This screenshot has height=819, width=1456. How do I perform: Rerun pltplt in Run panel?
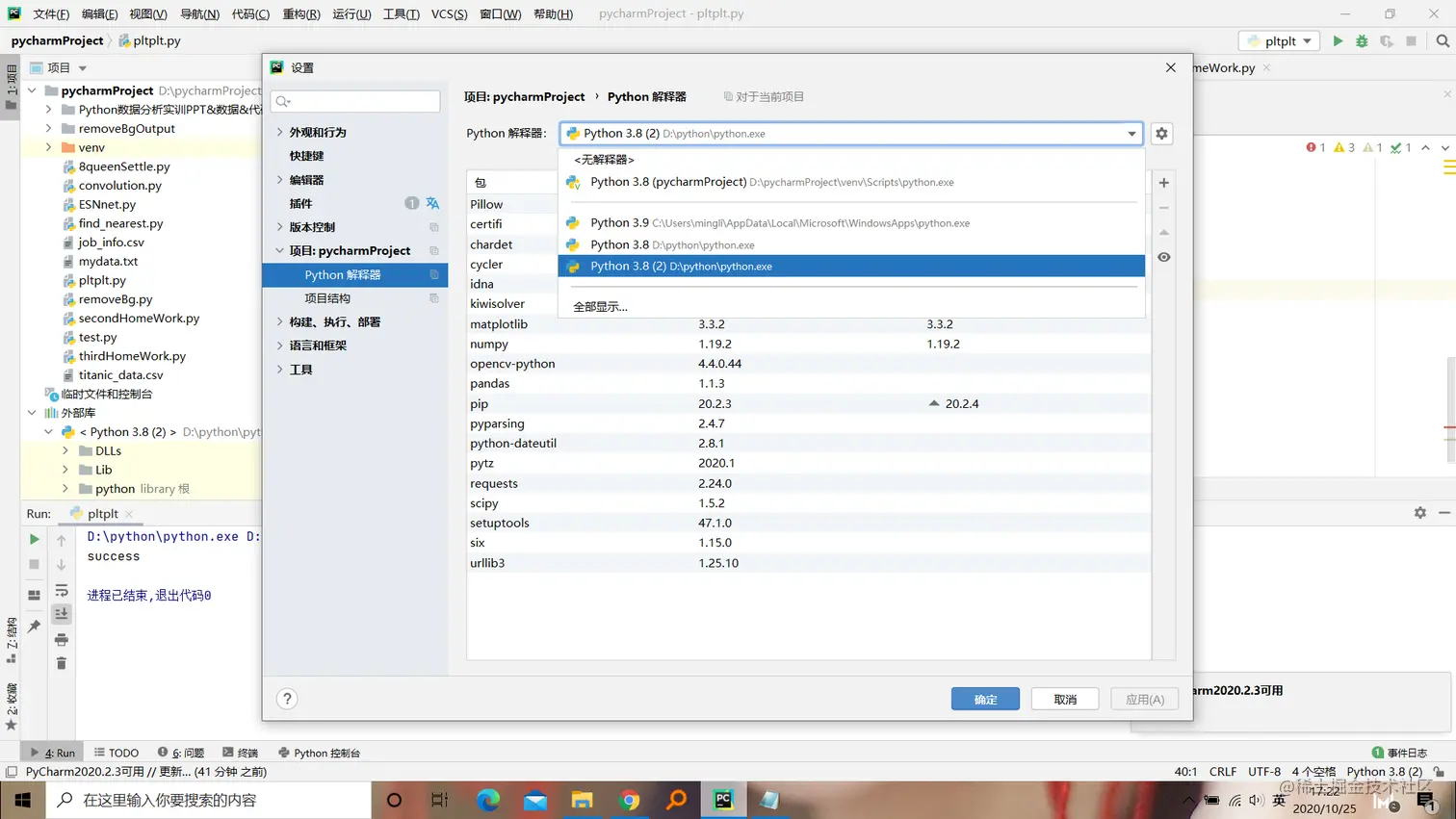pyautogui.click(x=34, y=539)
